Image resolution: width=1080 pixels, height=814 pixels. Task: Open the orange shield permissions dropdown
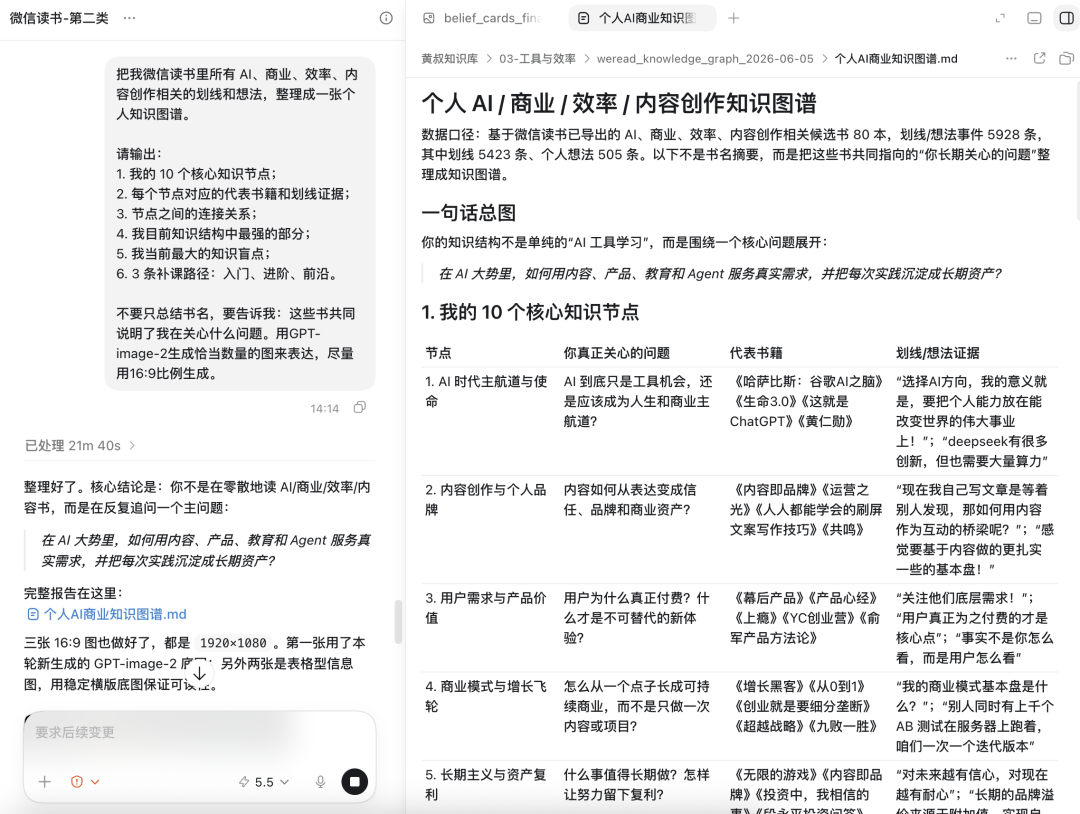pos(85,782)
